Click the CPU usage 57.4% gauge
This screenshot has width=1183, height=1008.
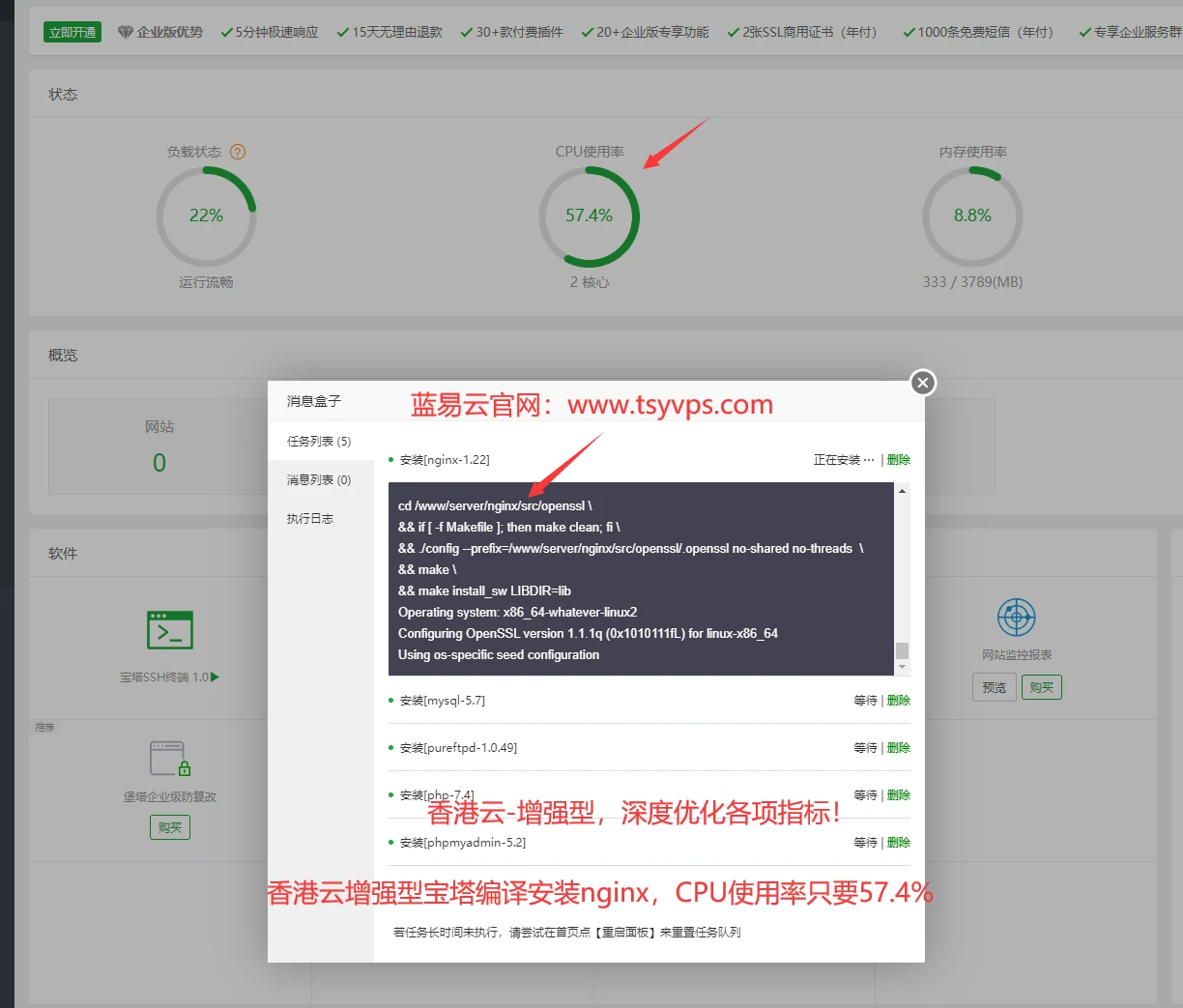point(589,216)
